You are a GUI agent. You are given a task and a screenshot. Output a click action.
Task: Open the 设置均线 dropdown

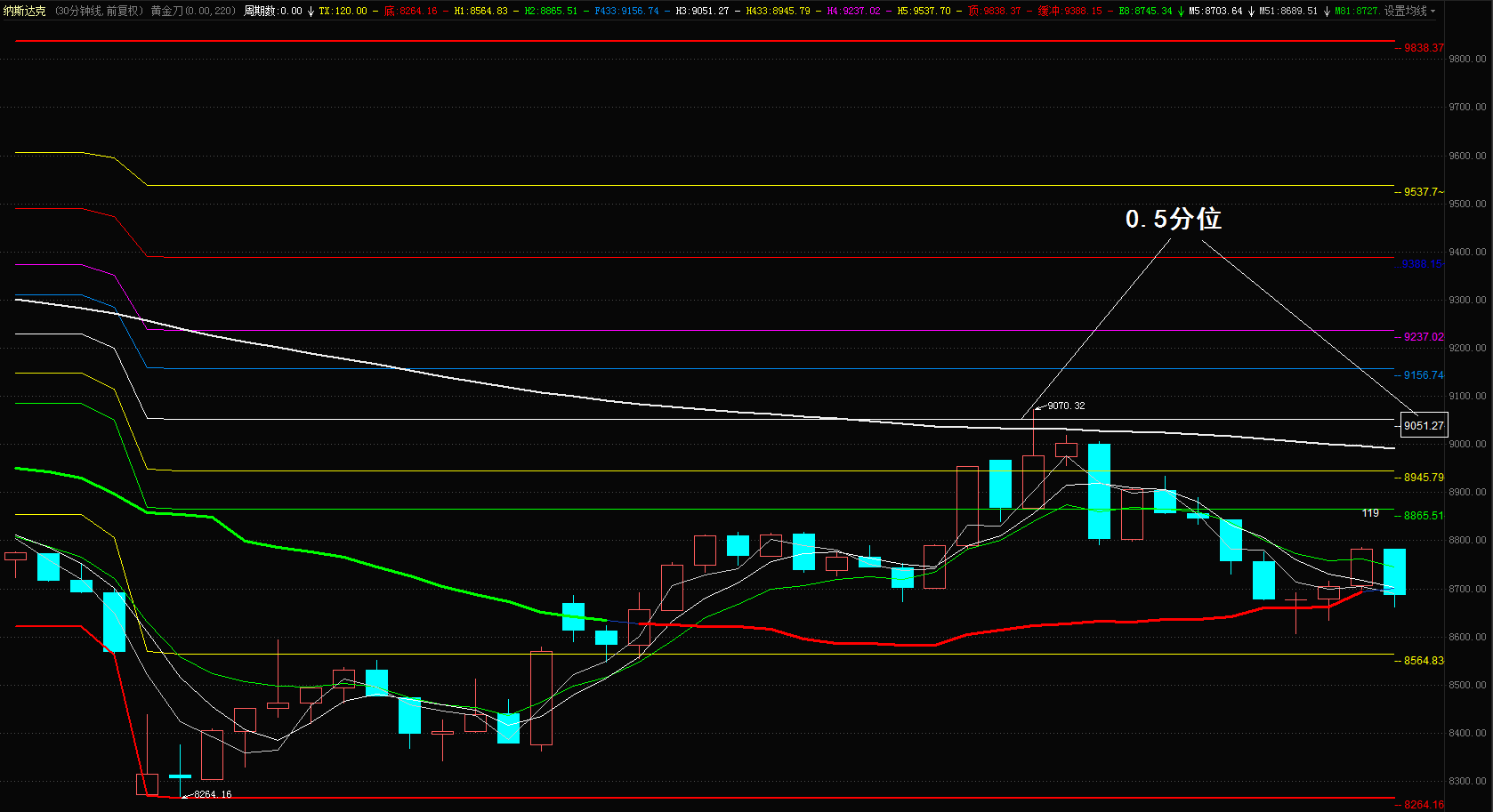click(1409, 11)
